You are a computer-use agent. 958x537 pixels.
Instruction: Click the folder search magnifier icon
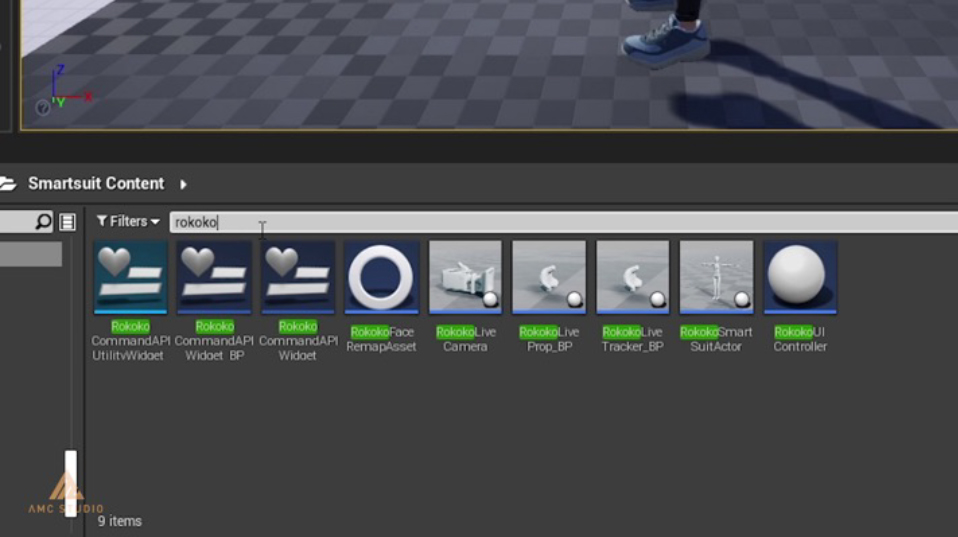(43, 221)
